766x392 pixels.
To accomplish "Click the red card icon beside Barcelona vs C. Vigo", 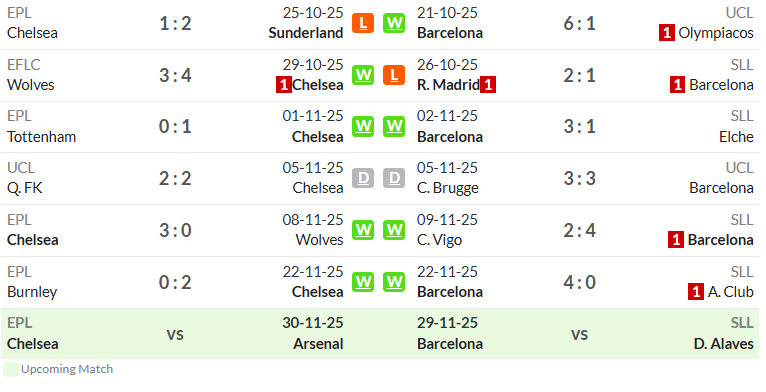I will (x=676, y=240).
